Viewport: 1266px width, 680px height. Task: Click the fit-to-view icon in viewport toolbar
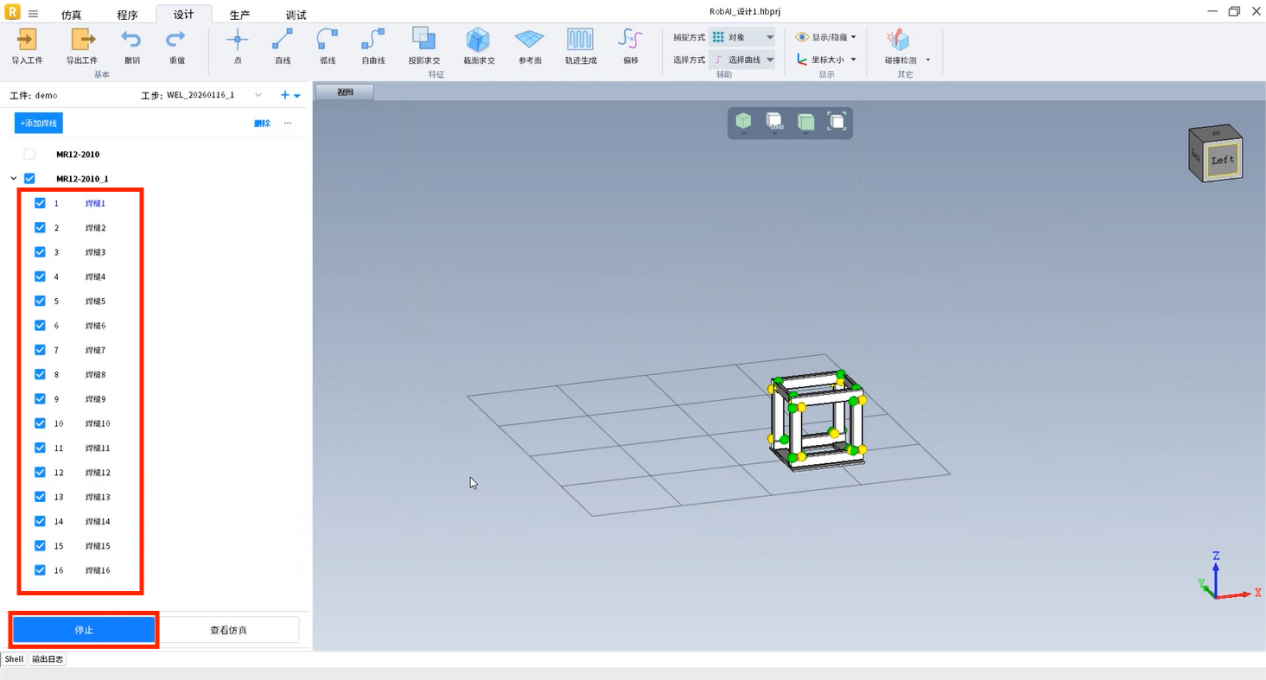tap(837, 122)
